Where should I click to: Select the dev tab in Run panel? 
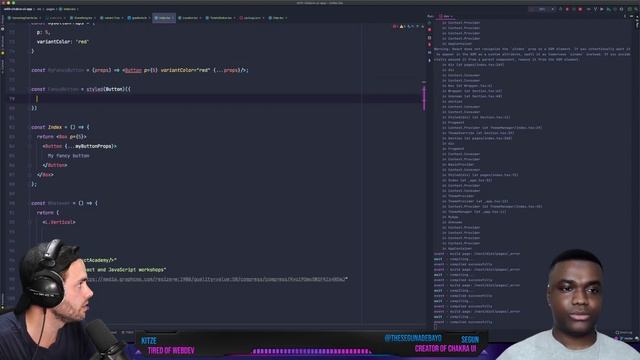click(x=446, y=16)
